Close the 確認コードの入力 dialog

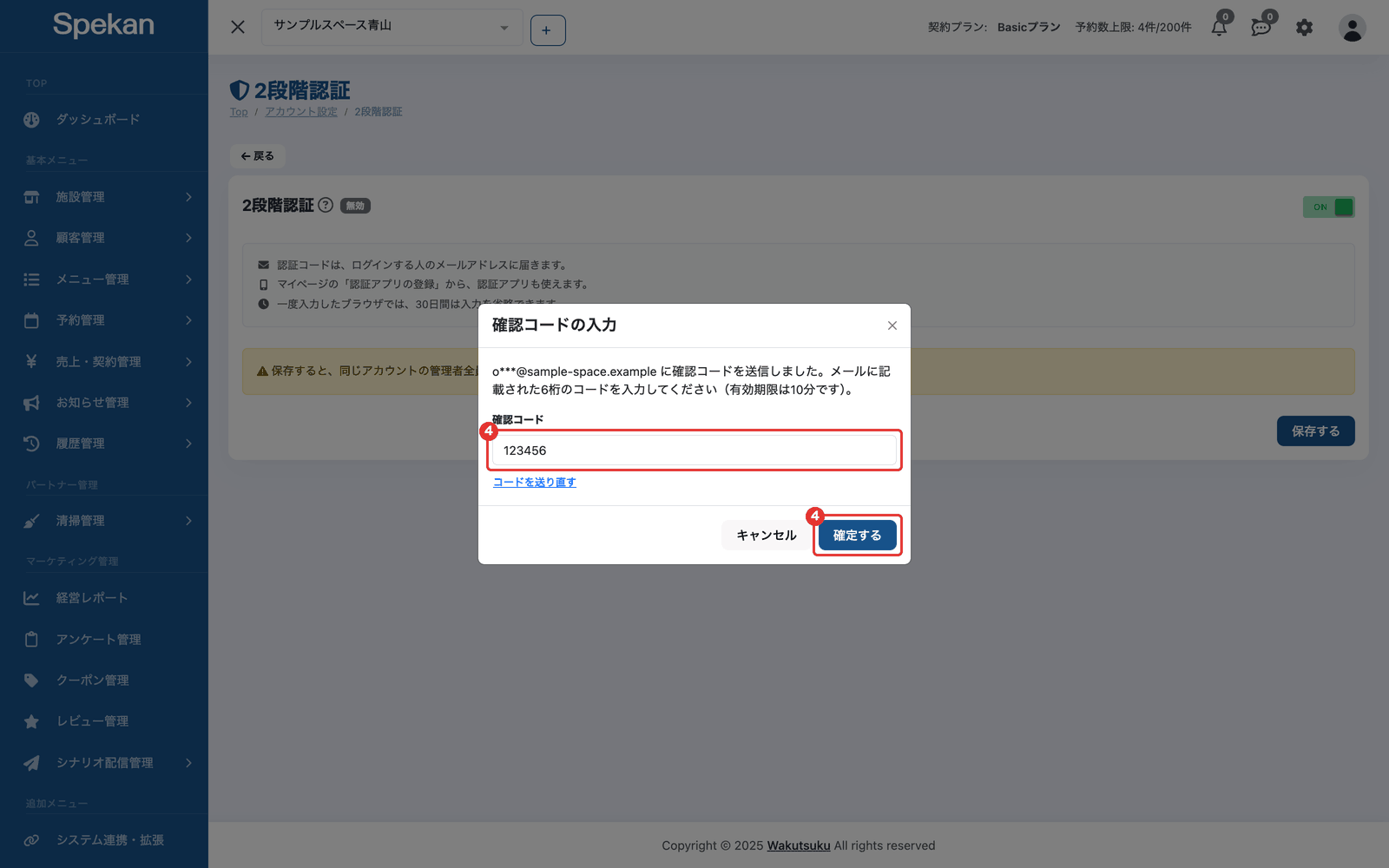(x=892, y=325)
